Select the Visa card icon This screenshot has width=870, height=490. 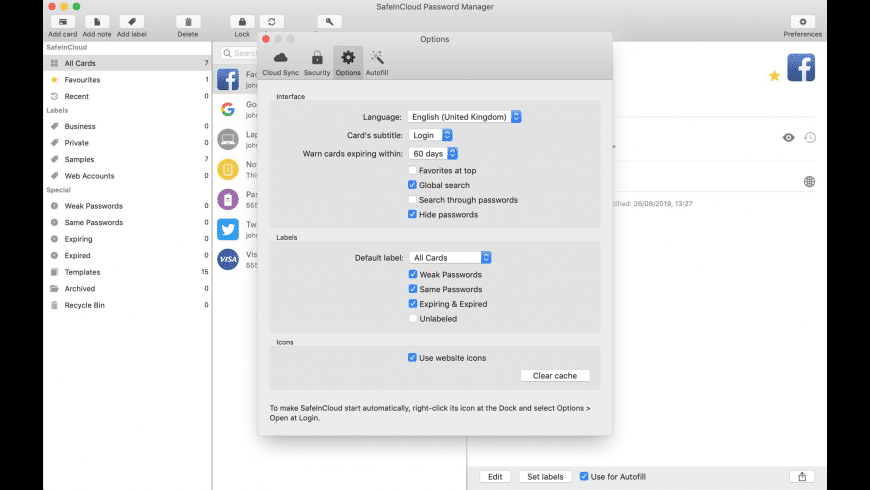(x=228, y=259)
